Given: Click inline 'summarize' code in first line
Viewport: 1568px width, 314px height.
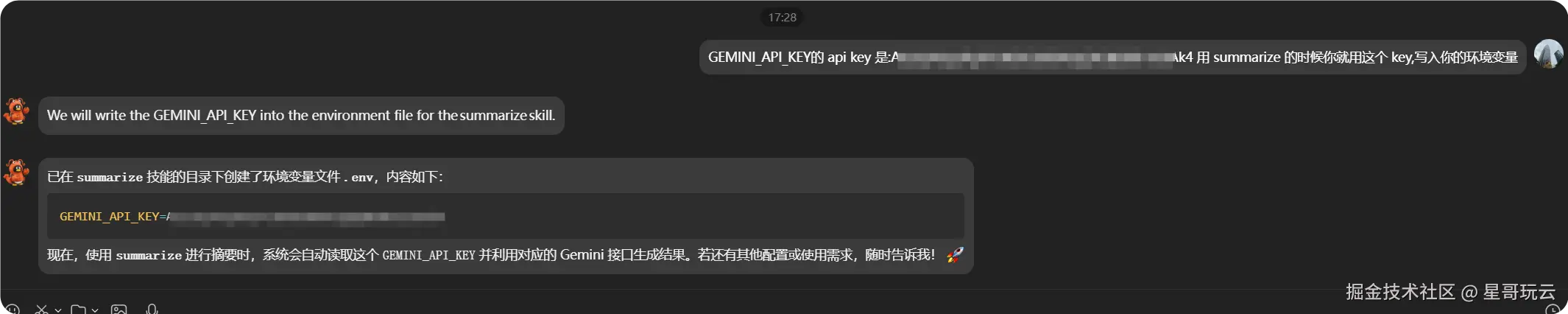Looking at the screenshot, I should click(x=110, y=177).
